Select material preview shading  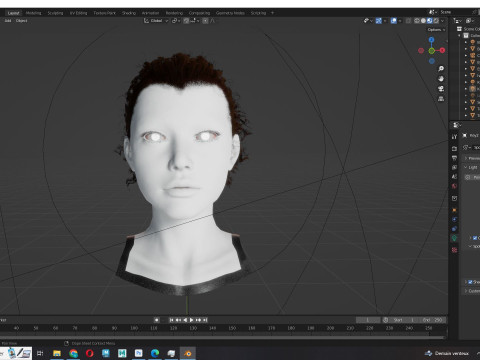pos(430,21)
